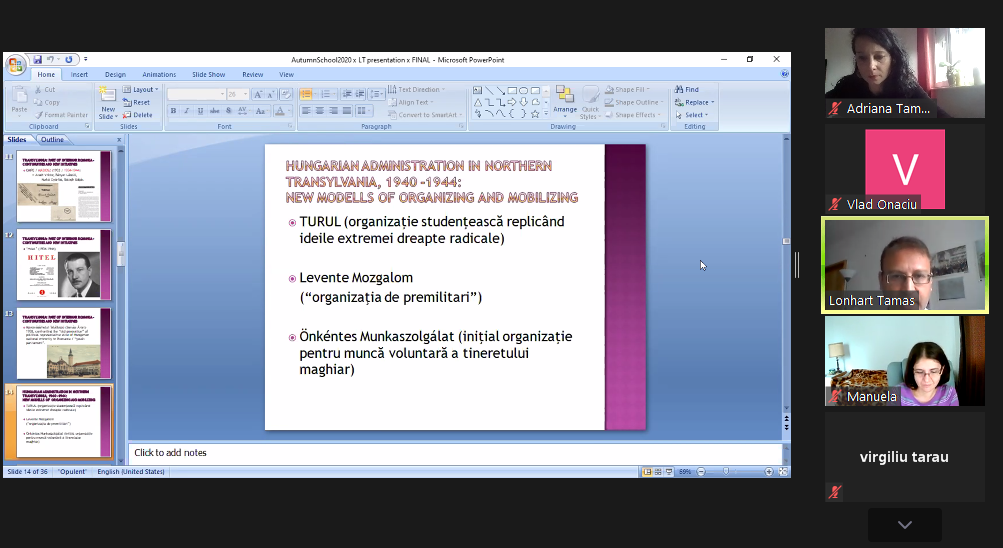Increase list indent level

click(360, 94)
